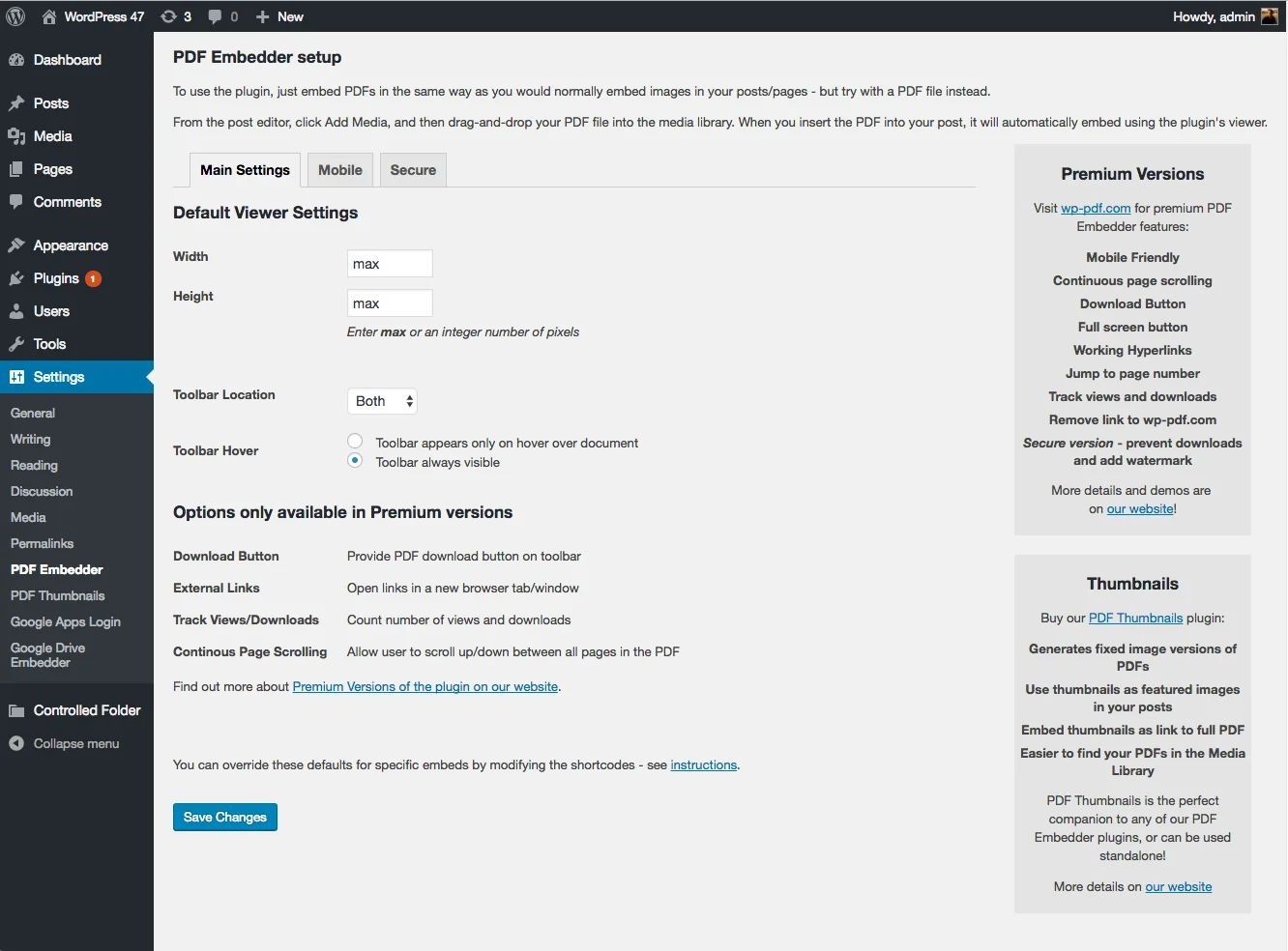Switch to the Secure tab
Viewport: 1288px width, 951px height.
[x=412, y=169]
